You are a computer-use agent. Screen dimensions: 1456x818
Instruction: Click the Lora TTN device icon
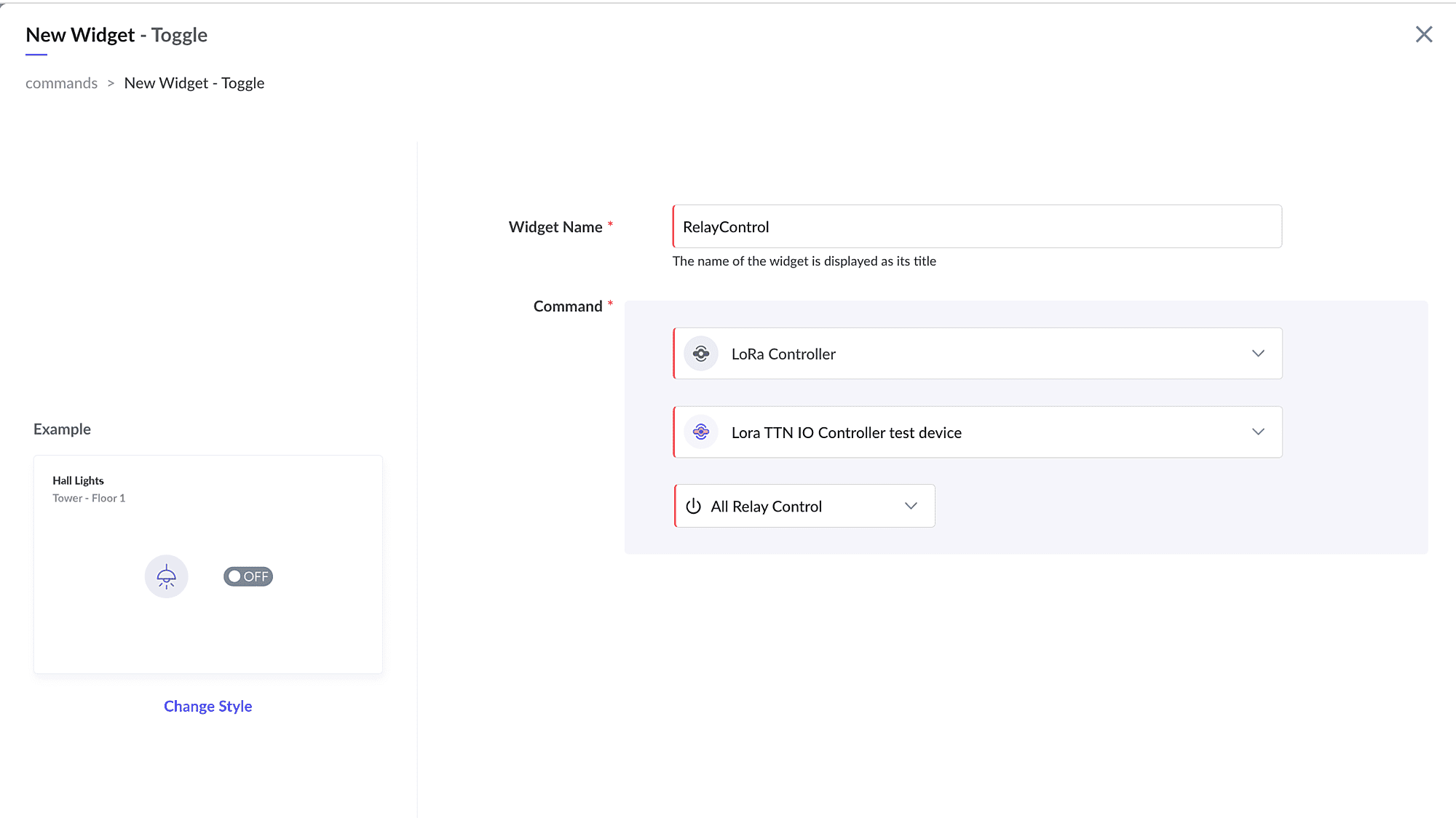(701, 432)
